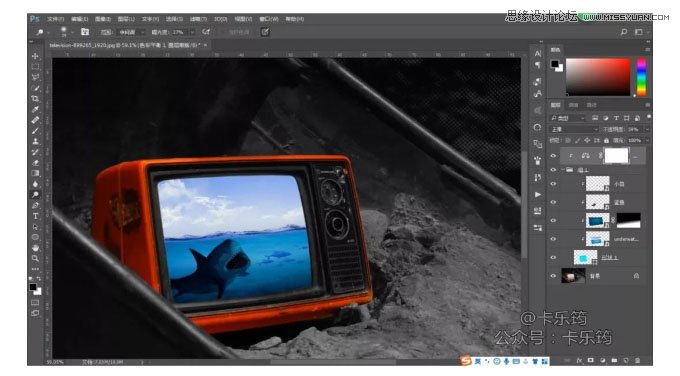
Task: Select the Hand tool
Action: click(35, 248)
